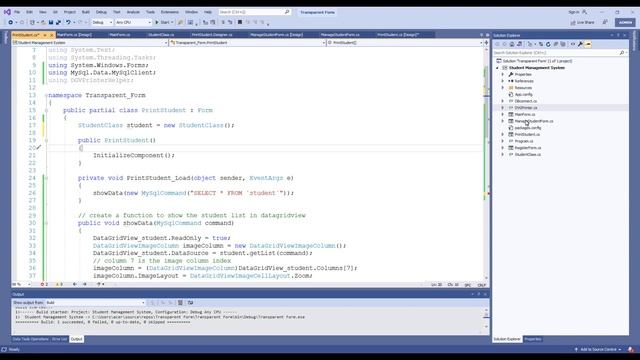Collapse the namespace Transparent_Form code block
The height and width of the screenshot is (360, 640).
[46, 95]
